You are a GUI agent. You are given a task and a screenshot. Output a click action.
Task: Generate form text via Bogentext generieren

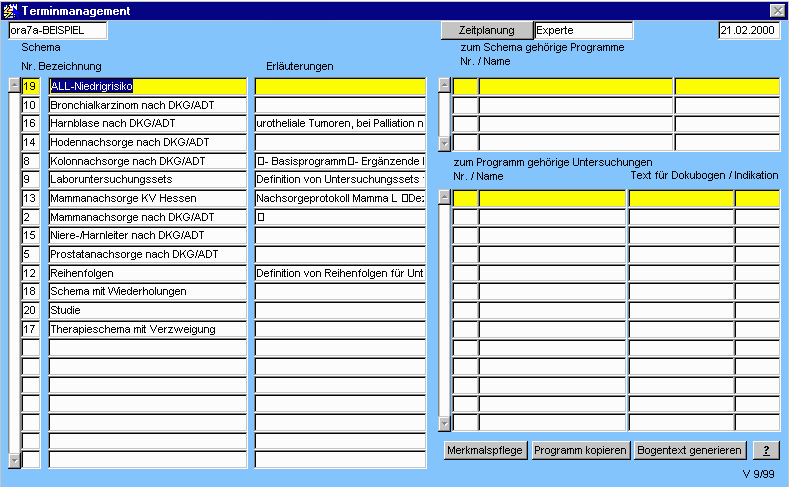(690, 450)
